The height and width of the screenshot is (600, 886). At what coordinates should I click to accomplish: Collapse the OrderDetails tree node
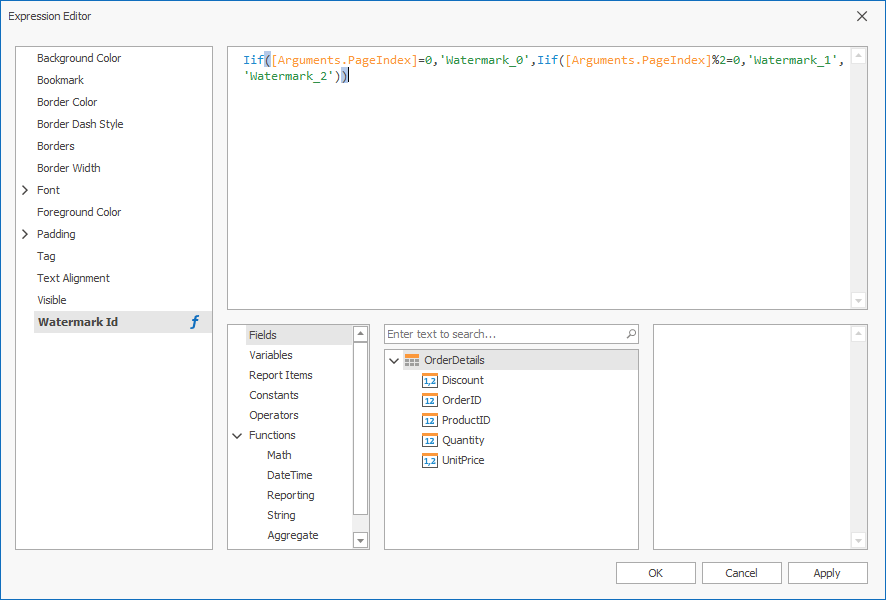coord(394,360)
